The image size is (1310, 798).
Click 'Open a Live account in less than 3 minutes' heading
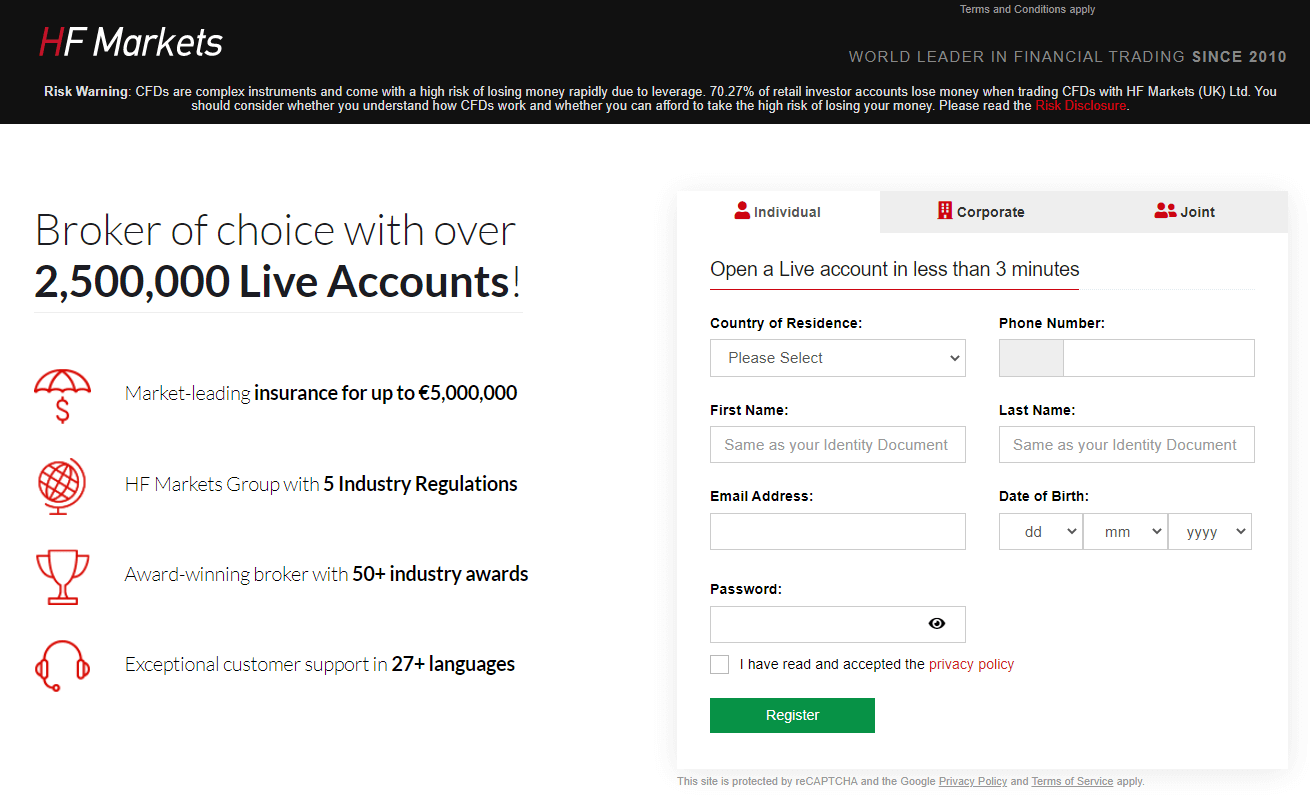(x=895, y=269)
